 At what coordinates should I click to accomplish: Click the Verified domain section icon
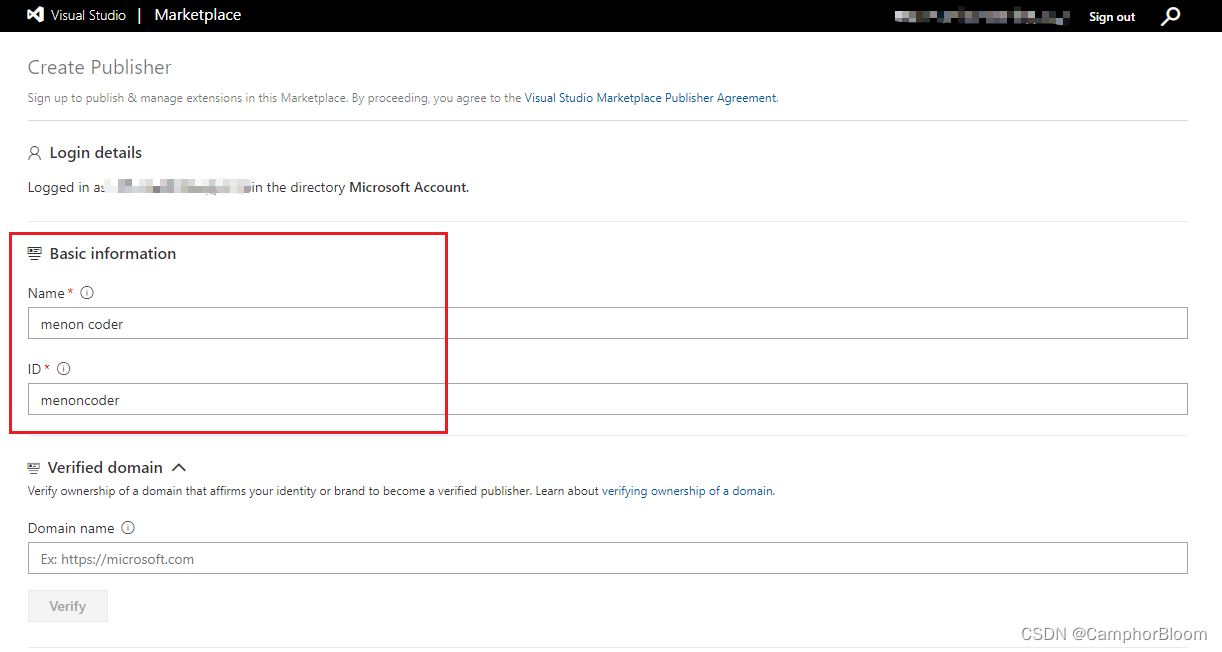(34, 468)
